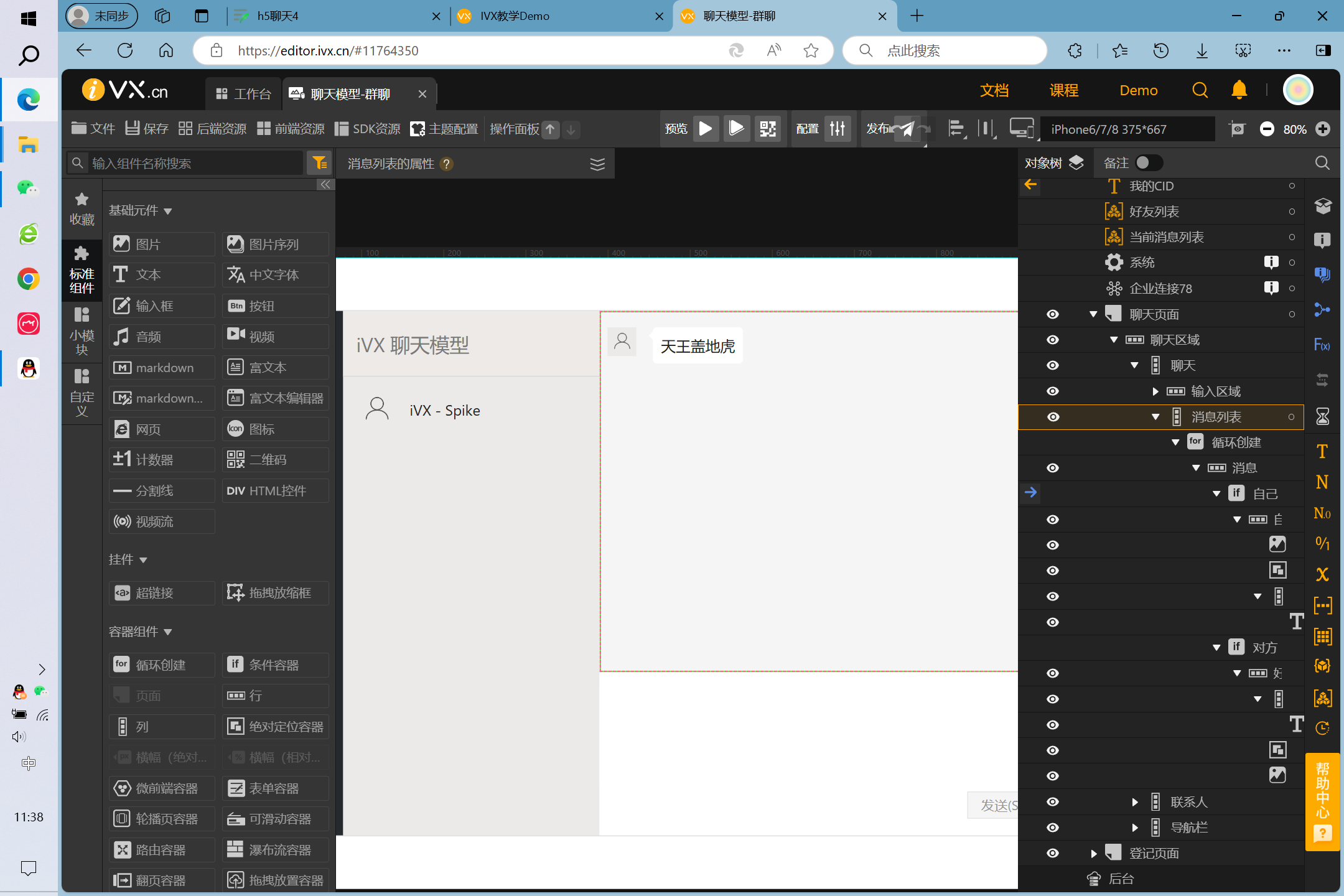The width and height of the screenshot is (1344, 896).
Task: Open the Demo link
Action: point(1139,90)
